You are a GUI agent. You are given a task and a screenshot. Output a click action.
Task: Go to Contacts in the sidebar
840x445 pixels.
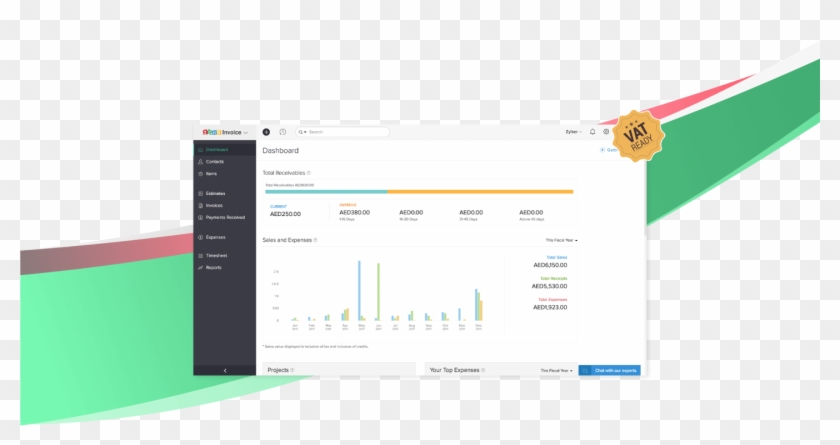pyautogui.click(x=214, y=161)
